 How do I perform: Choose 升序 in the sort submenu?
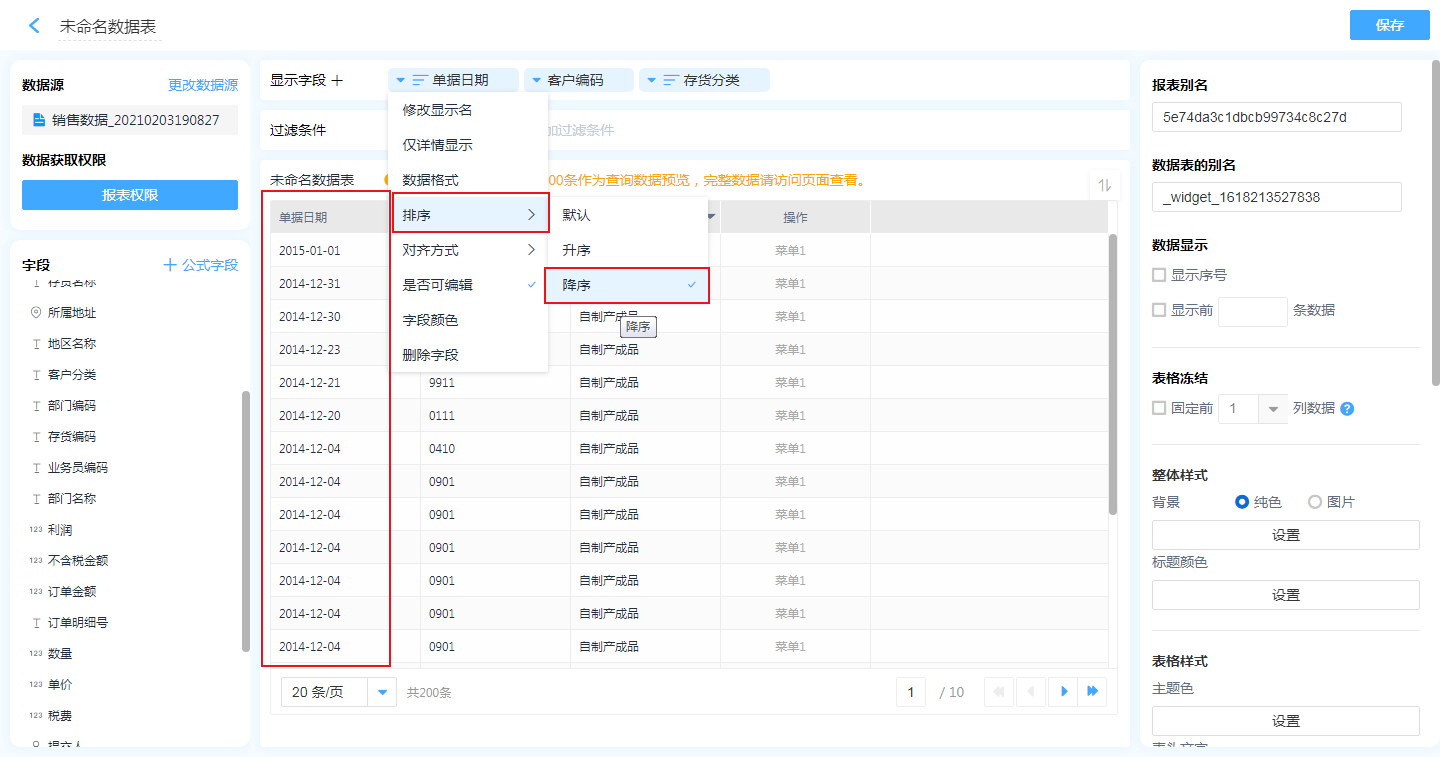click(577, 250)
